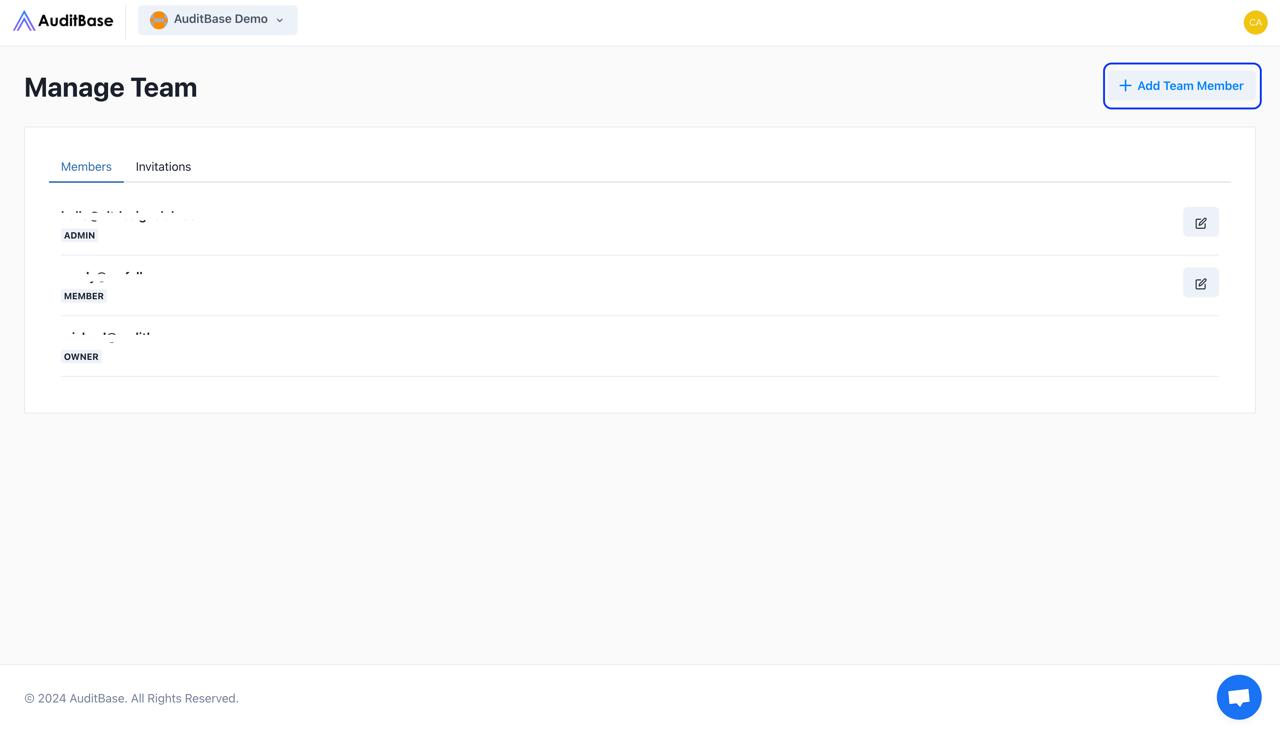Switch to the Invitations tab
Image resolution: width=1280 pixels, height=735 pixels.
[x=163, y=167]
